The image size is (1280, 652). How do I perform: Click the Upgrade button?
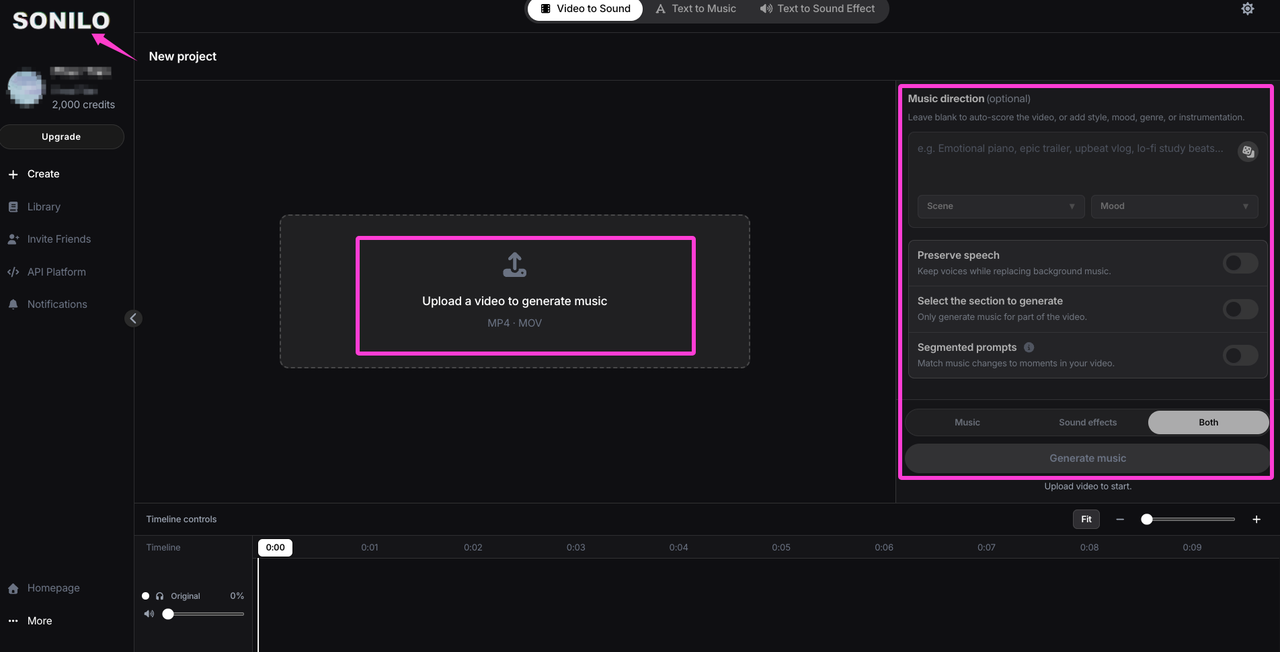tap(62, 137)
